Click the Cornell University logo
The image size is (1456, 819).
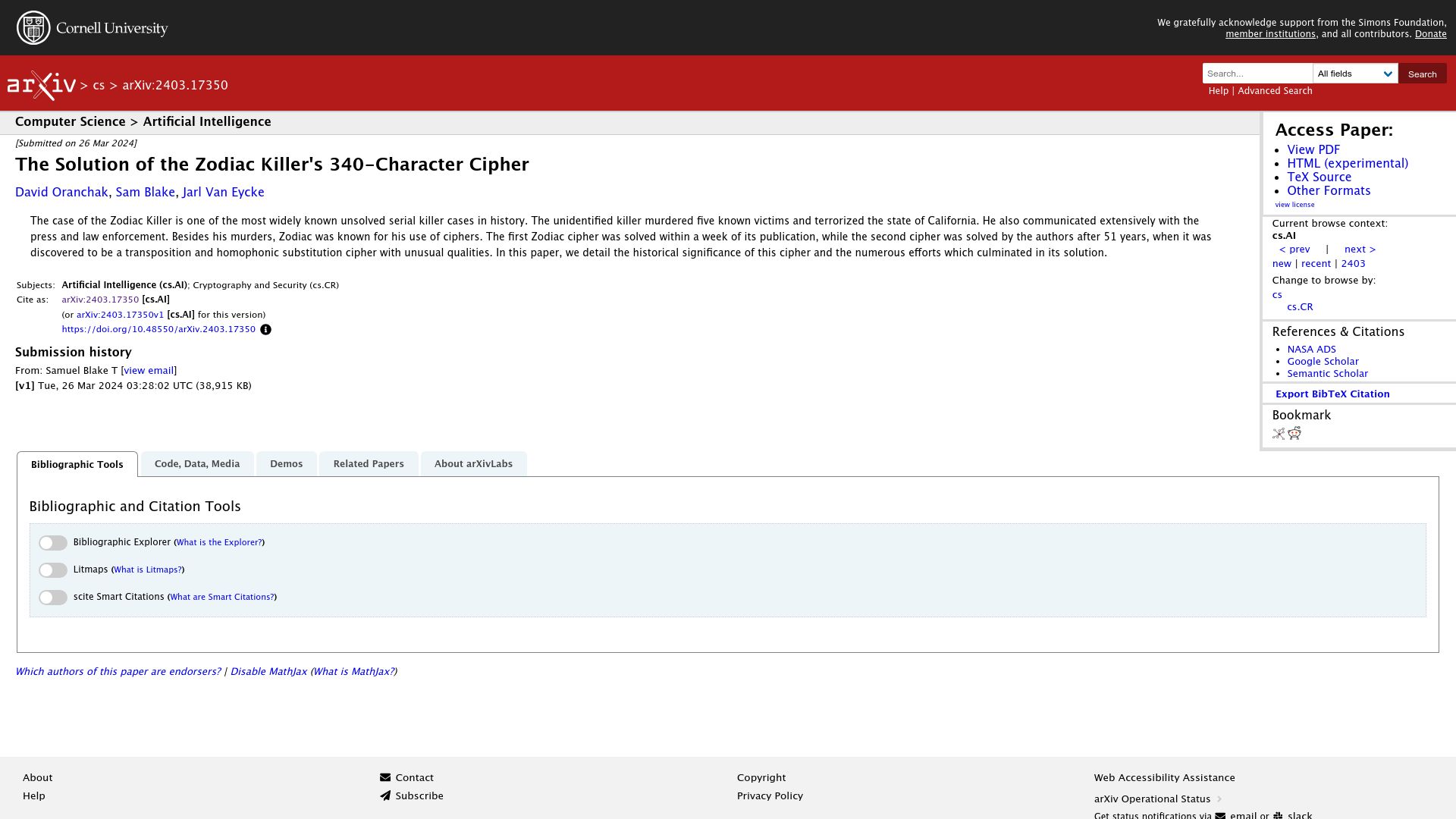(x=92, y=28)
